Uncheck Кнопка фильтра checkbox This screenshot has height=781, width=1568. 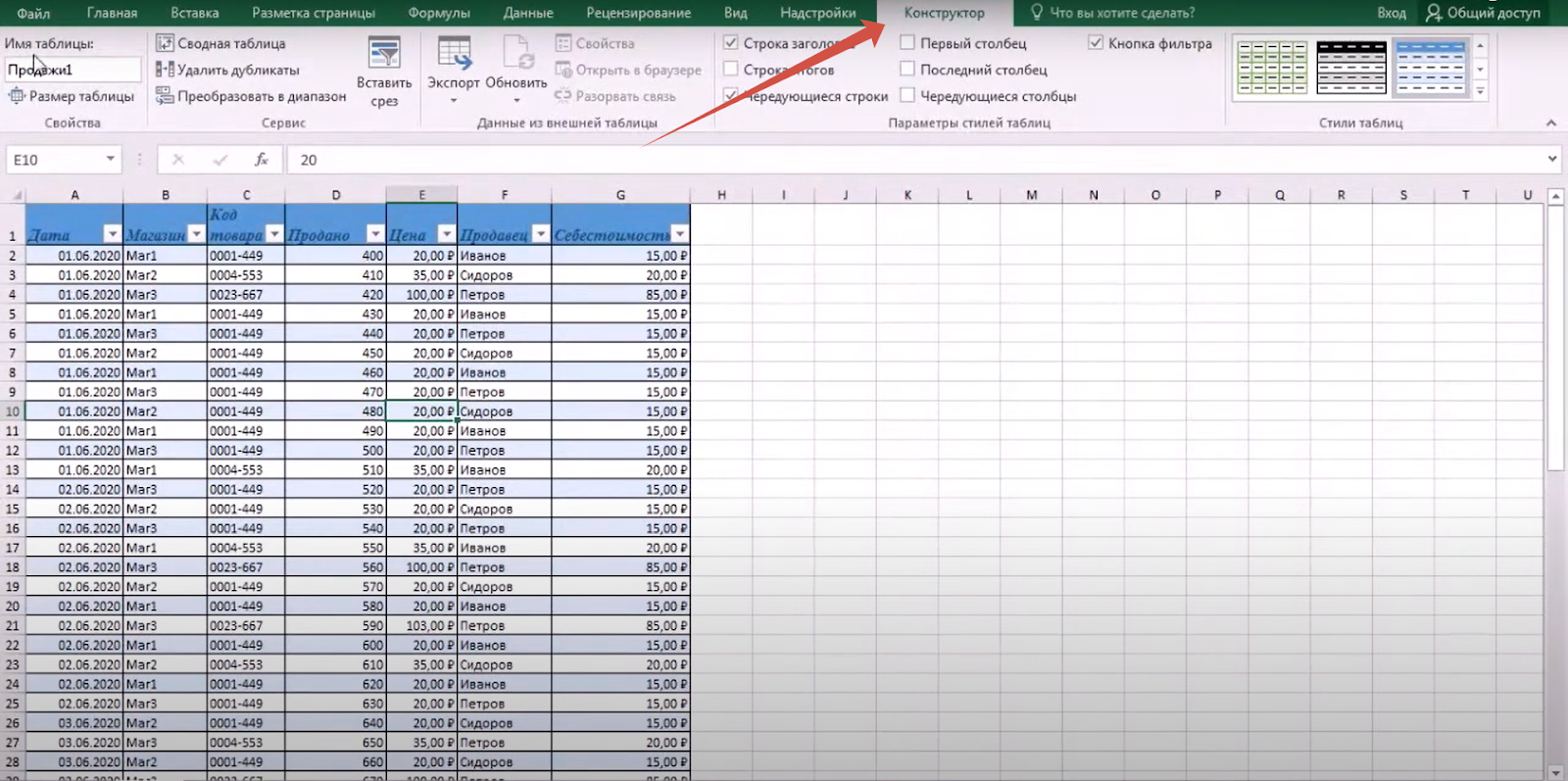click(x=1096, y=43)
